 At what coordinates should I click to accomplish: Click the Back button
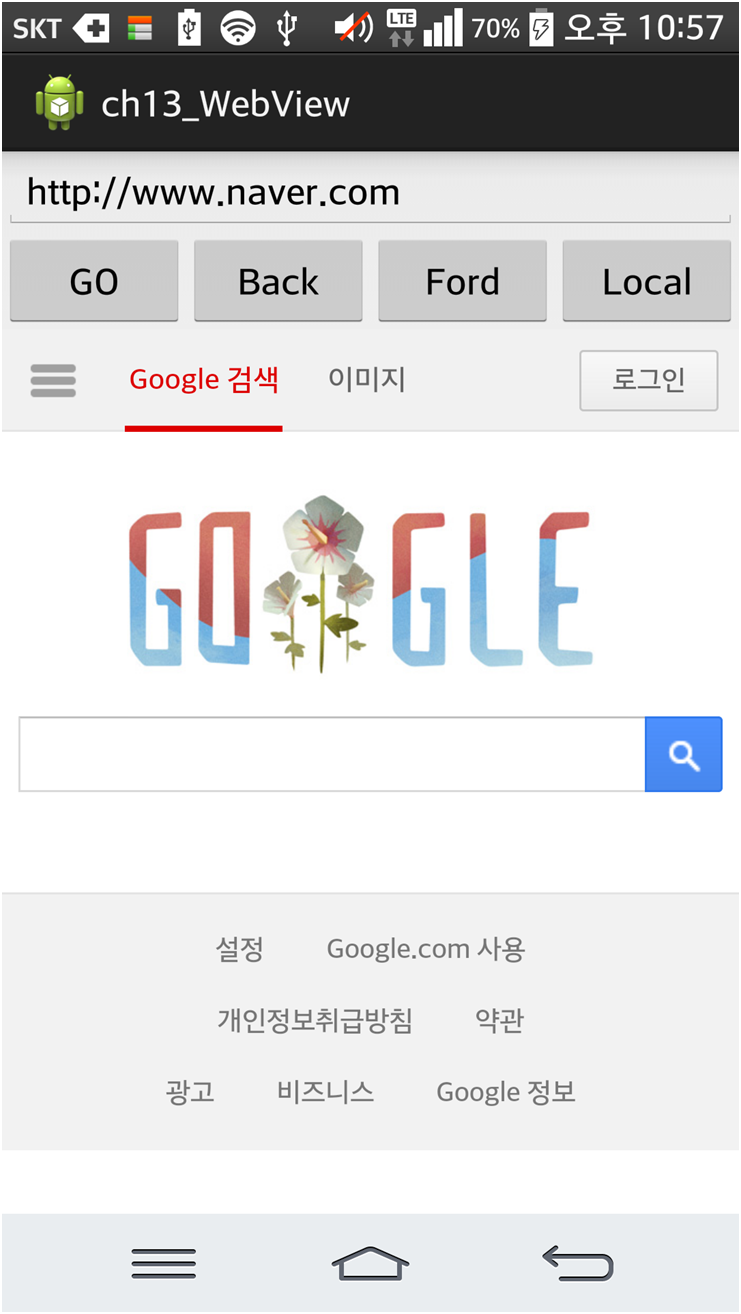(278, 281)
